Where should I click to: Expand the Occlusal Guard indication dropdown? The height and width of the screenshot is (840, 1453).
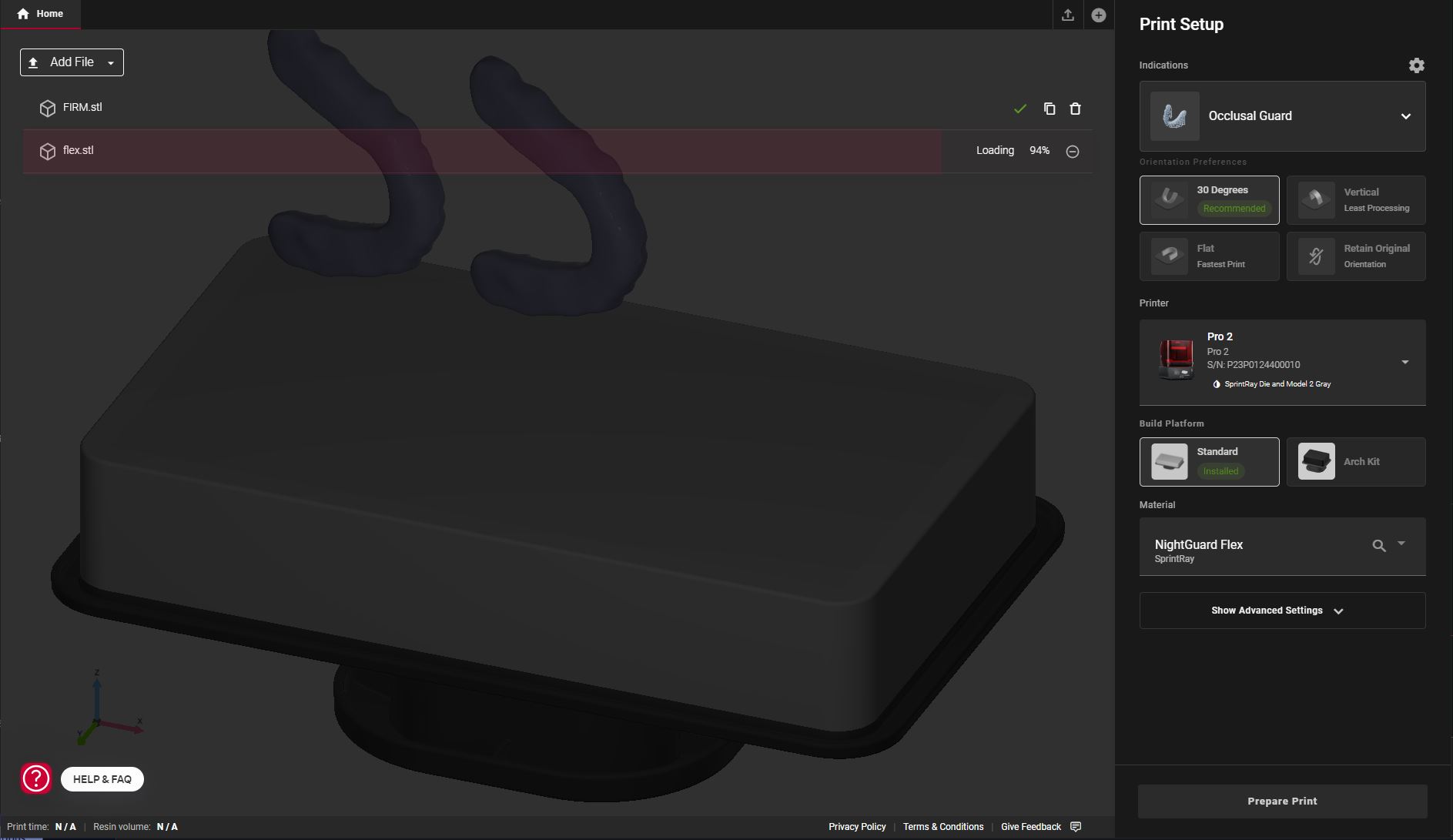point(1405,116)
